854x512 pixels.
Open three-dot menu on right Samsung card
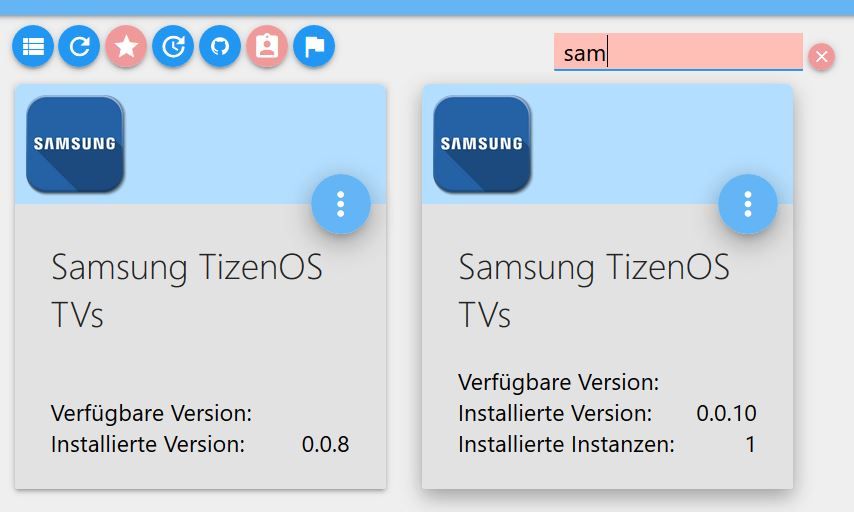(x=748, y=204)
